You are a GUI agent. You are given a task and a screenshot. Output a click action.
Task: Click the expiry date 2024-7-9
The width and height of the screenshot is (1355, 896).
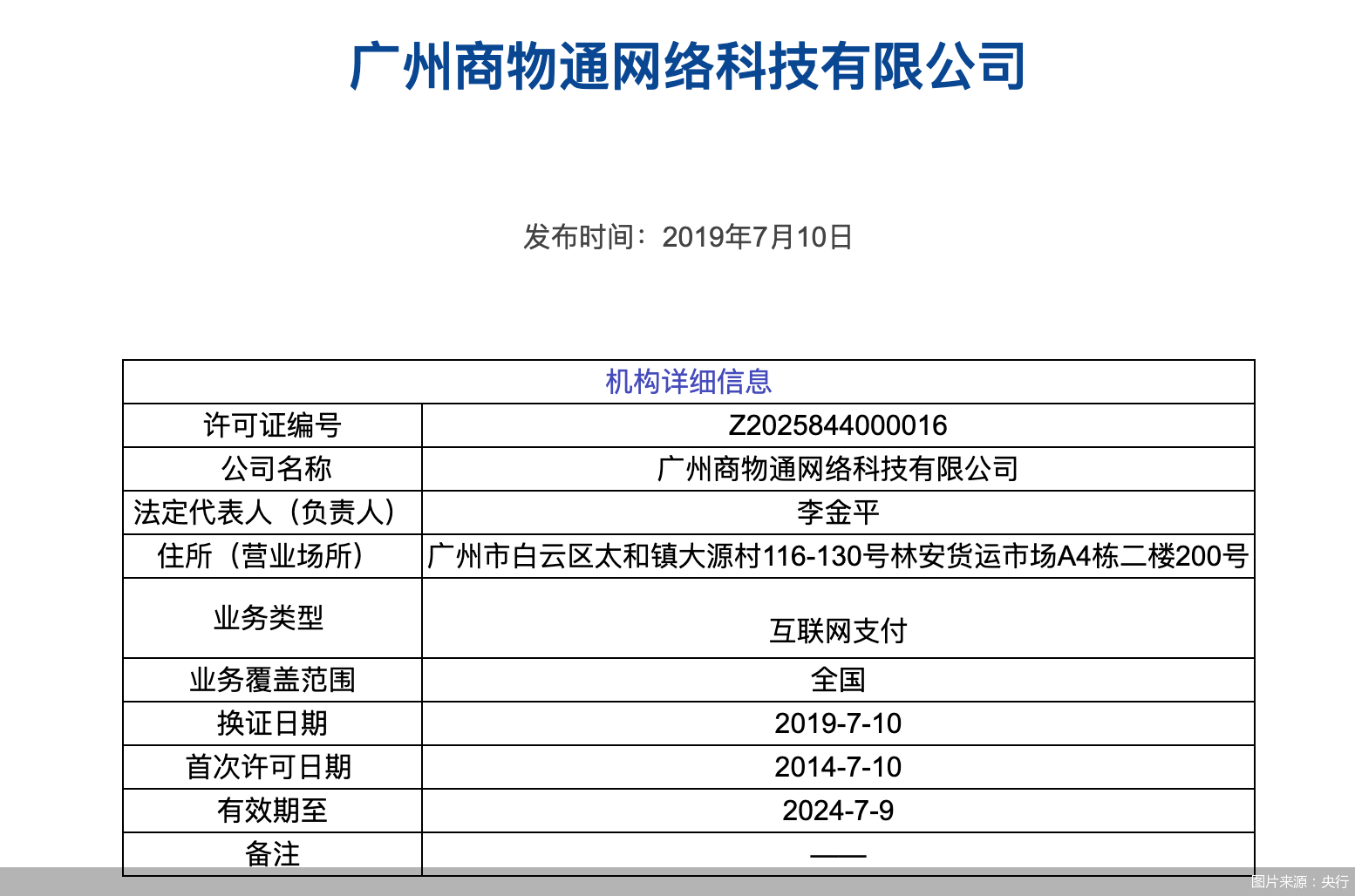[x=837, y=811]
